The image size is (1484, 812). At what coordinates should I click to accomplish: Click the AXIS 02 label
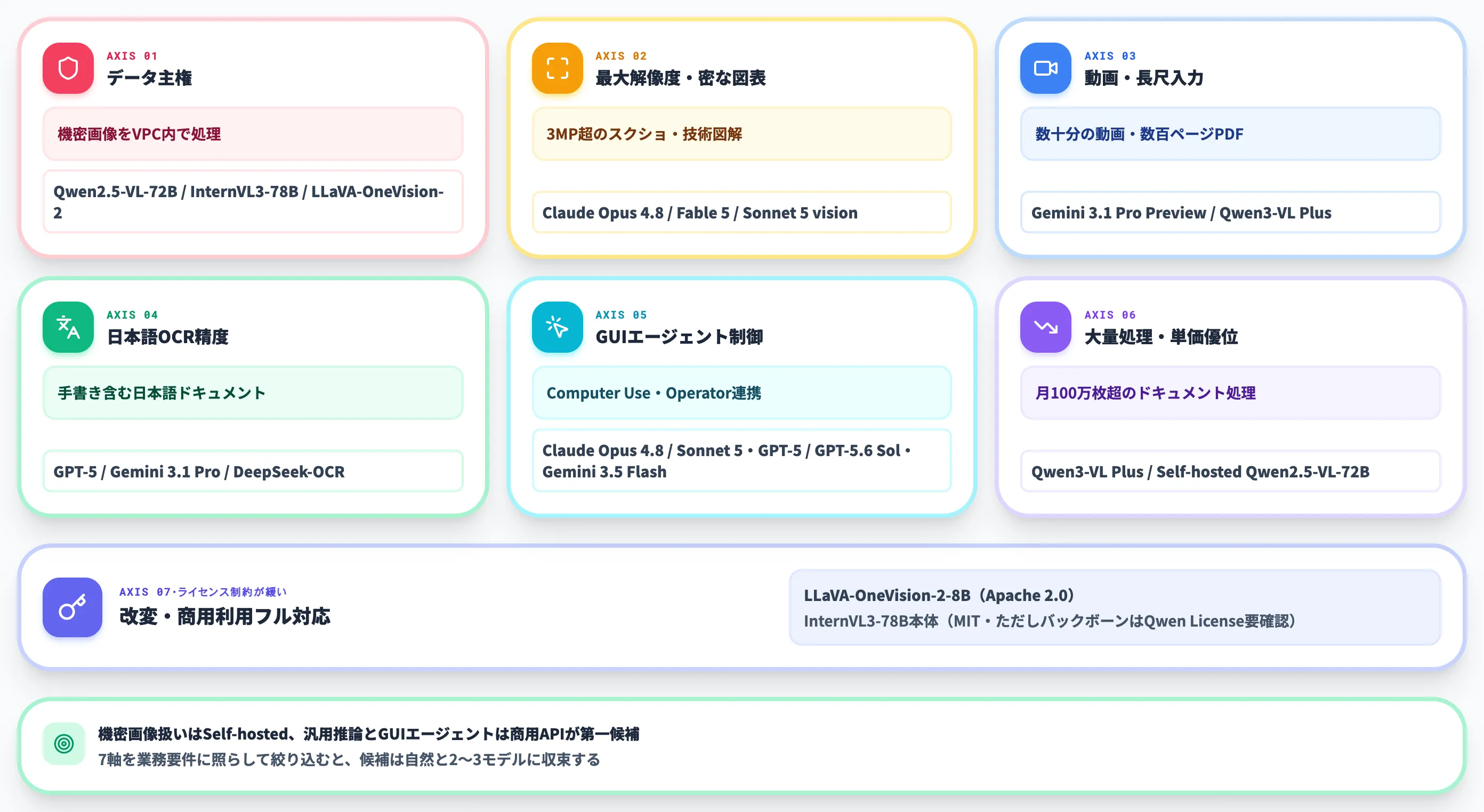(621, 56)
